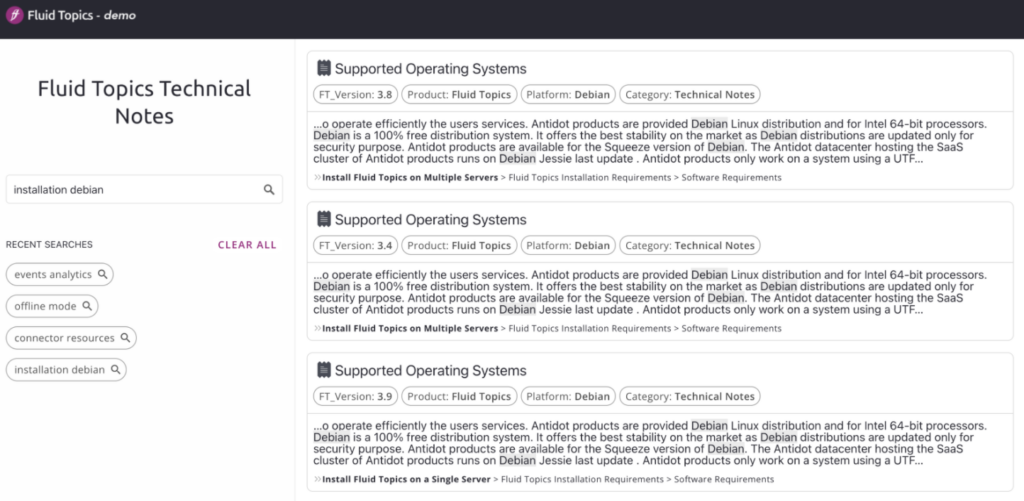The height and width of the screenshot is (501, 1024).
Task: Click Platform: Debian tag in second result
Action: pyautogui.click(x=568, y=246)
